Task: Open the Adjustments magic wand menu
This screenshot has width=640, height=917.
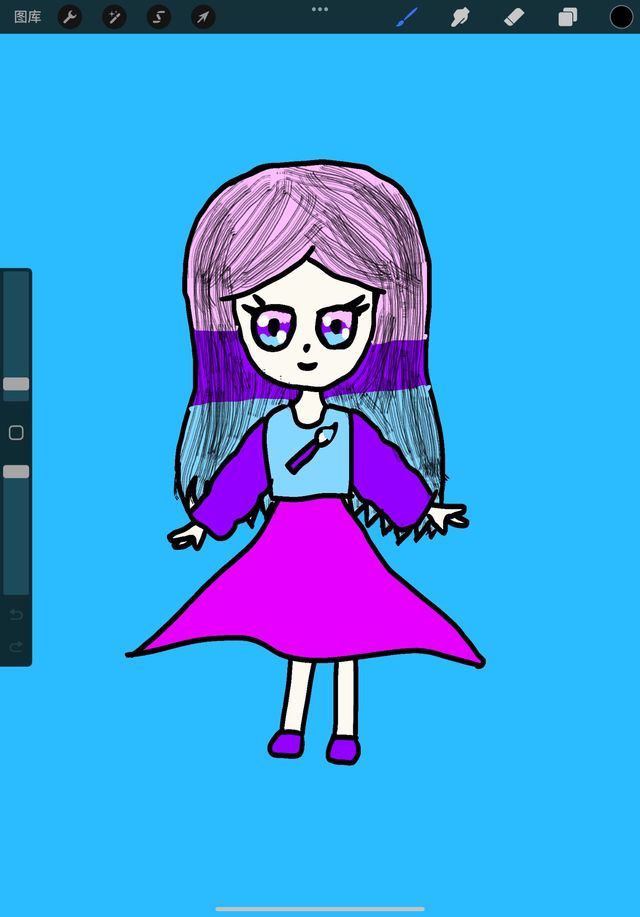Action: click(x=115, y=17)
